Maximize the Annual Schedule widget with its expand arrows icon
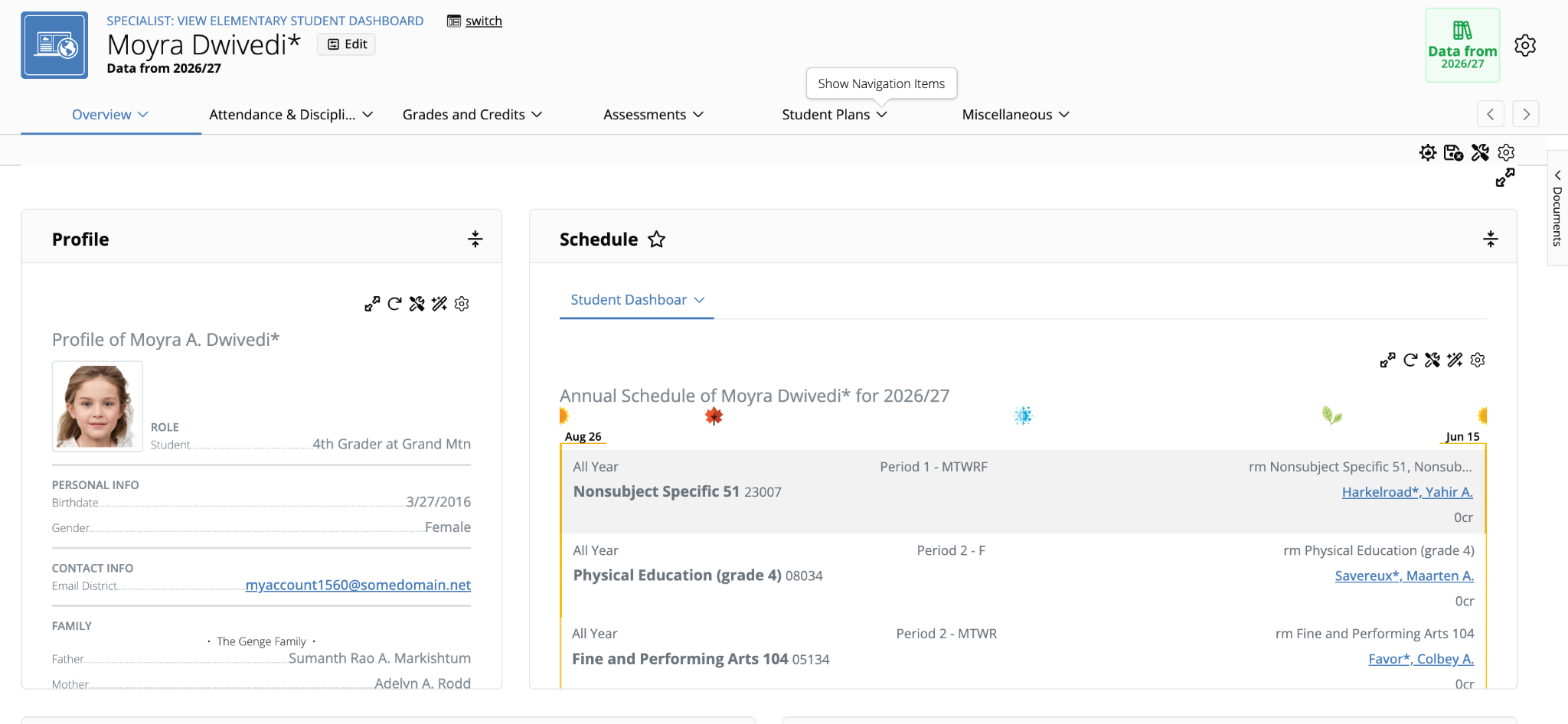Image resolution: width=1568 pixels, height=724 pixels. coord(1387,360)
